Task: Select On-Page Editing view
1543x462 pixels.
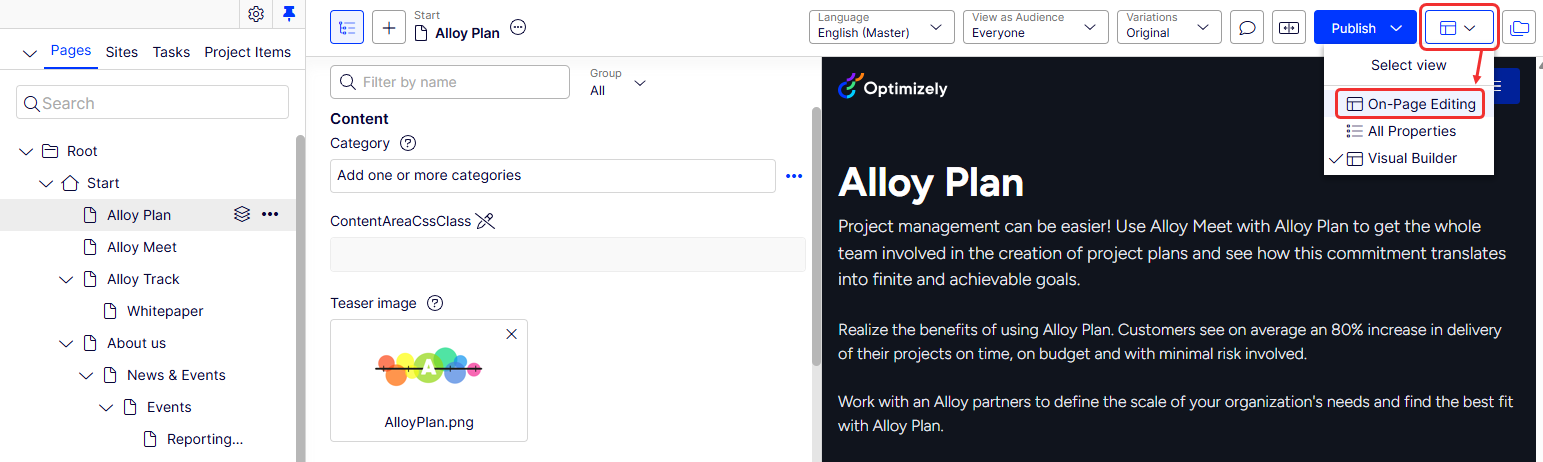Action: click(x=1410, y=104)
